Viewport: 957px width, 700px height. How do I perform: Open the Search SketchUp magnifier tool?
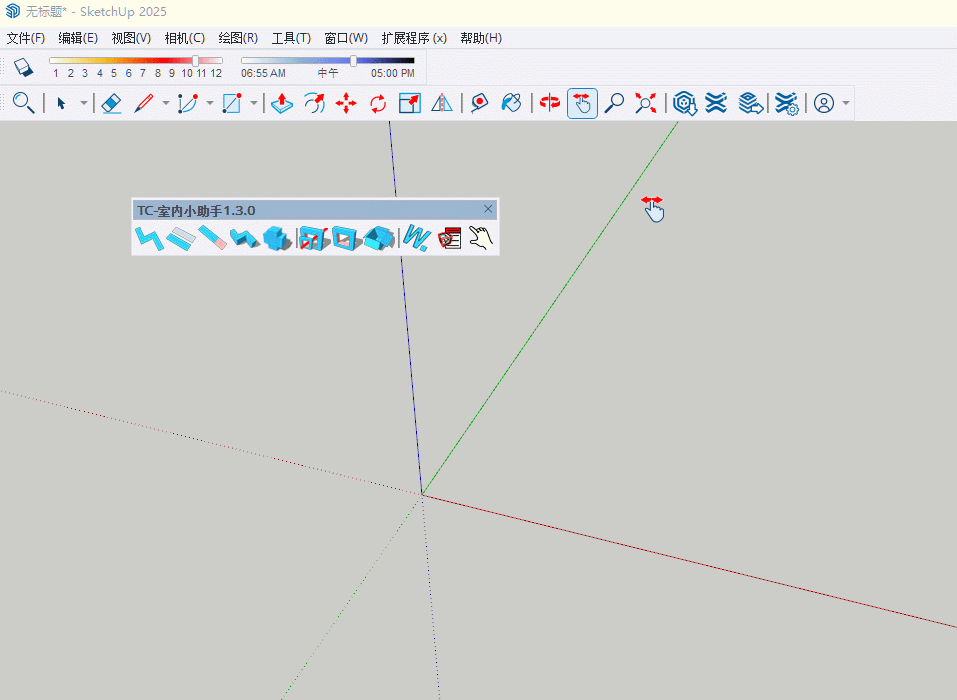[23, 103]
